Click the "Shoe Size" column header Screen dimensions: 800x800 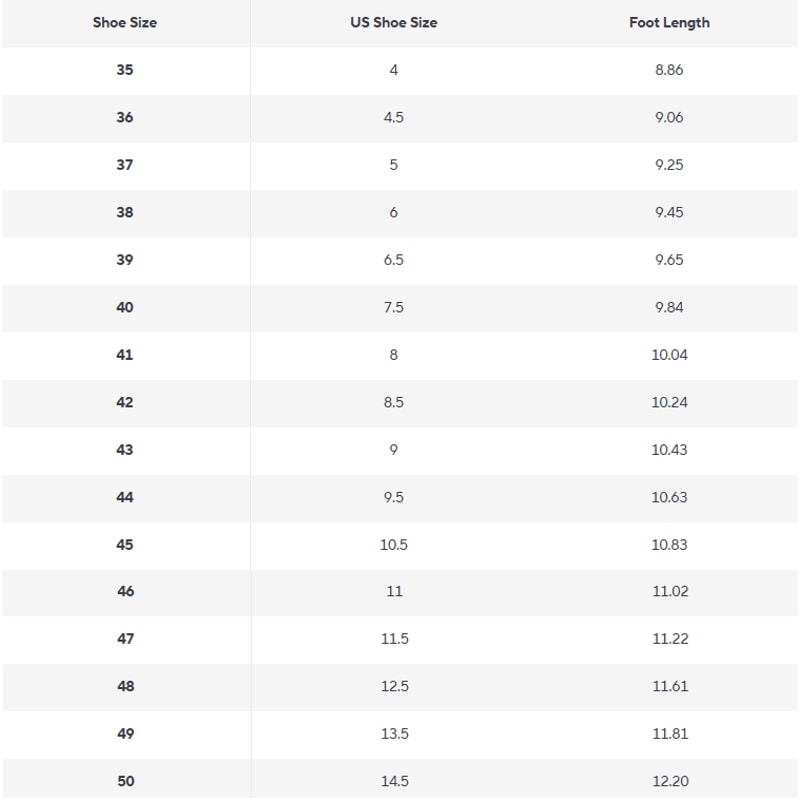point(125,22)
